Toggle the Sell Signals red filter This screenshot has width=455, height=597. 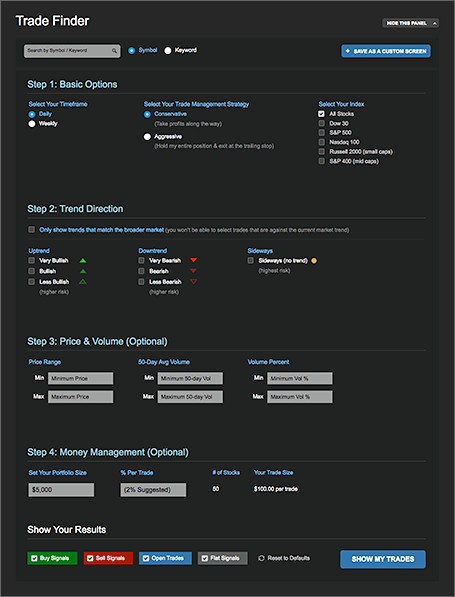pyautogui.click(x=108, y=558)
